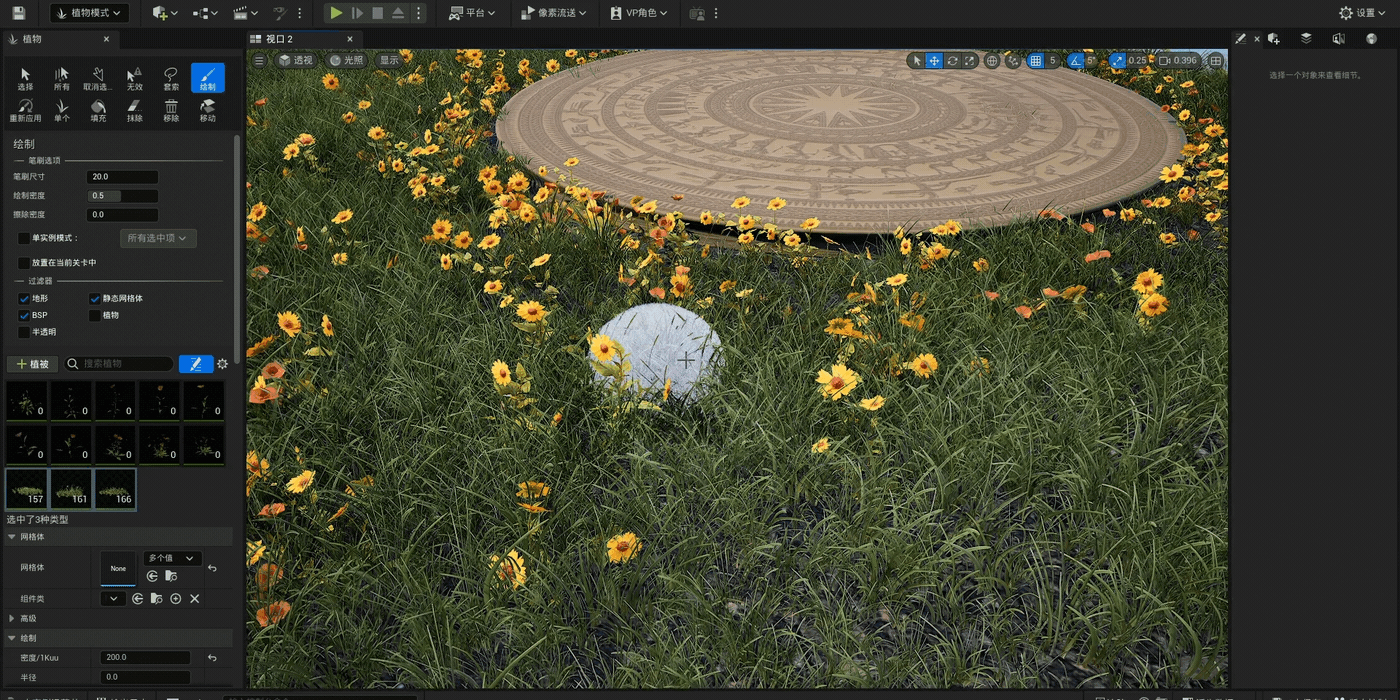Open the 平台 platforms dropdown
This screenshot has width=1400, height=700.
(472, 13)
